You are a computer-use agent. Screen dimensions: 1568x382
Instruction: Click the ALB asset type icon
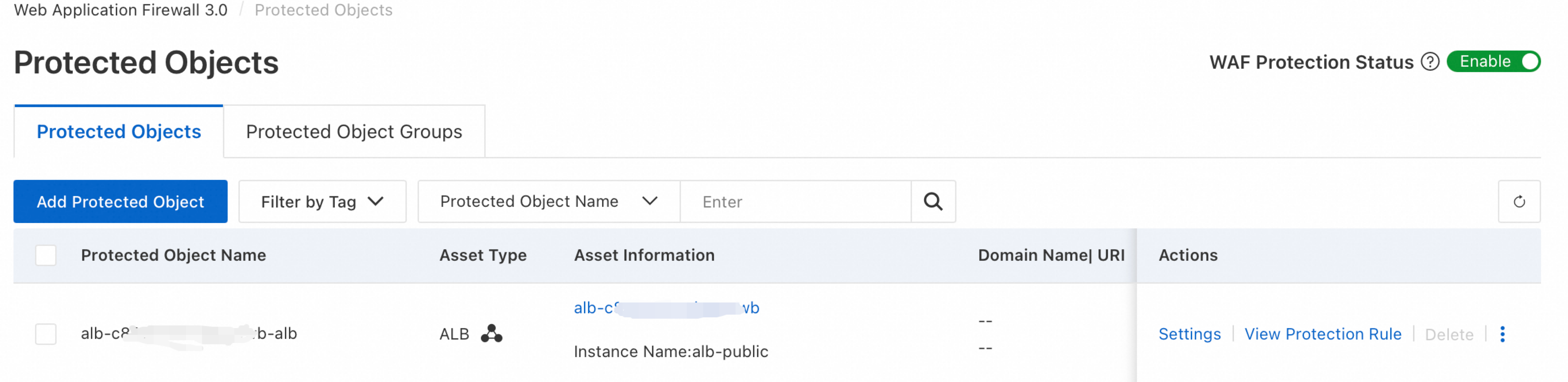pos(491,333)
